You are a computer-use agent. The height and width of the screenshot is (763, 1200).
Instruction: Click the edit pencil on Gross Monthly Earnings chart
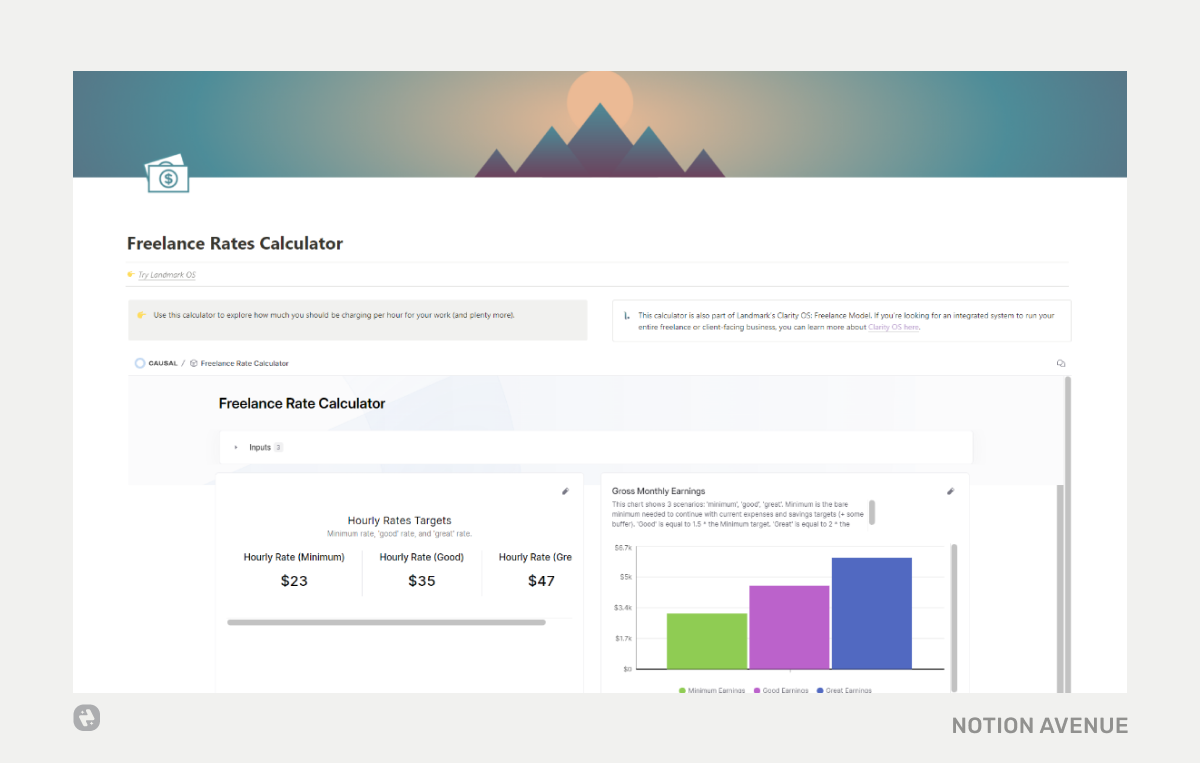(951, 491)
